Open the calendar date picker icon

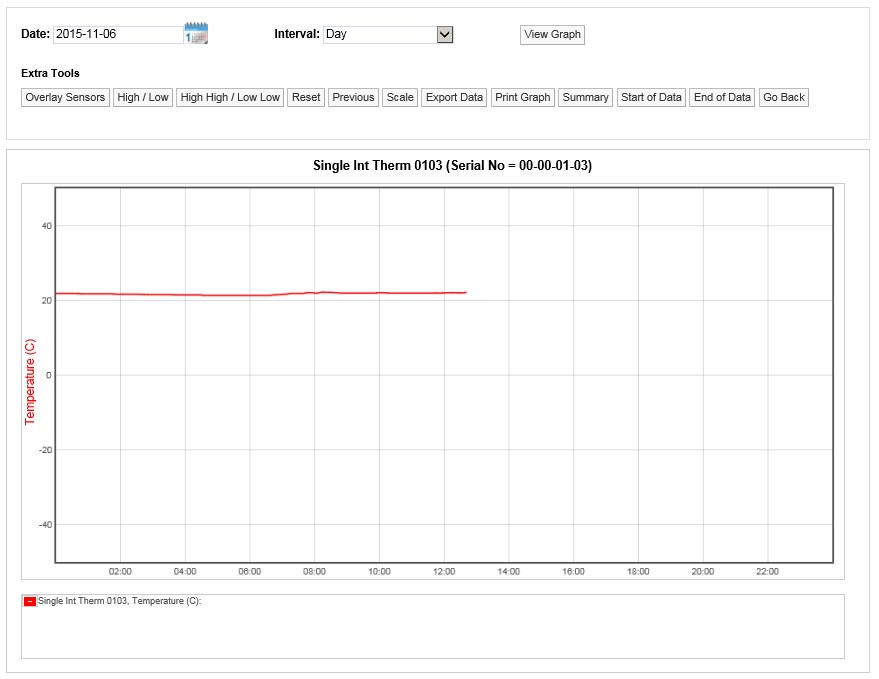click(x=196, y=34)
